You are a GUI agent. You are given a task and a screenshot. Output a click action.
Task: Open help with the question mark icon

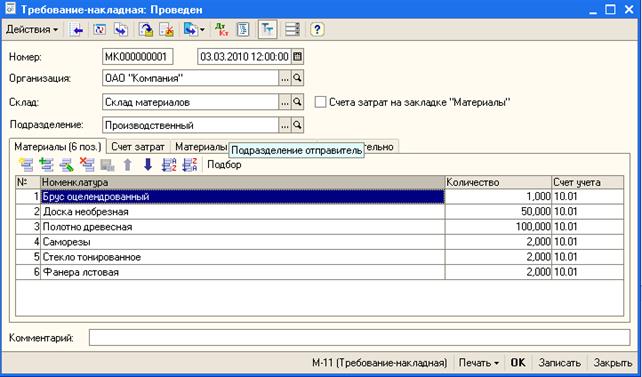317,30
